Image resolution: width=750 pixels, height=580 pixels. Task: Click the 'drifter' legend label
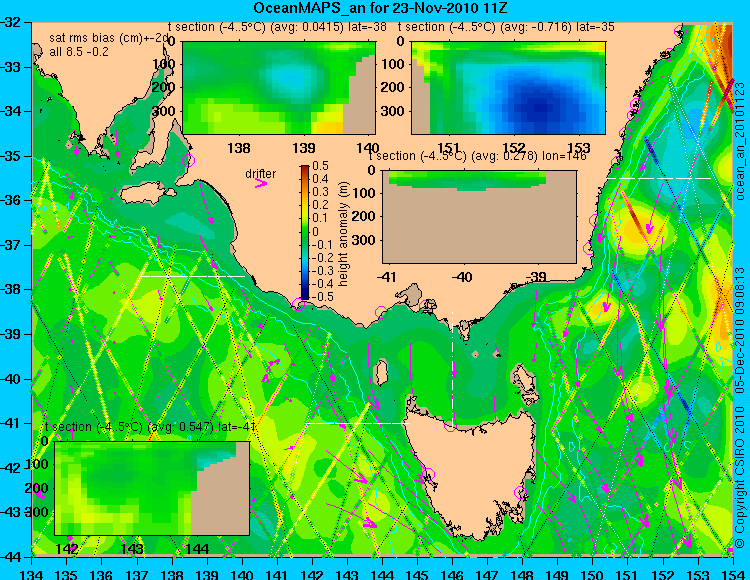[x=261, y=174]
